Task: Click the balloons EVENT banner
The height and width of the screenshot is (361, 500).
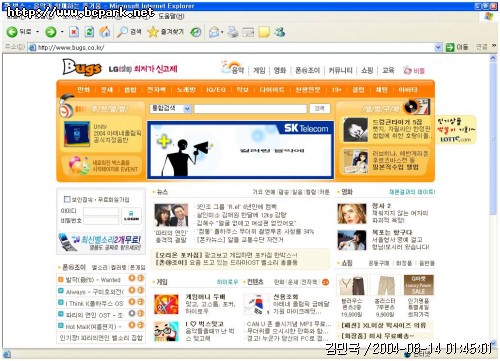Action: (102, 165)
